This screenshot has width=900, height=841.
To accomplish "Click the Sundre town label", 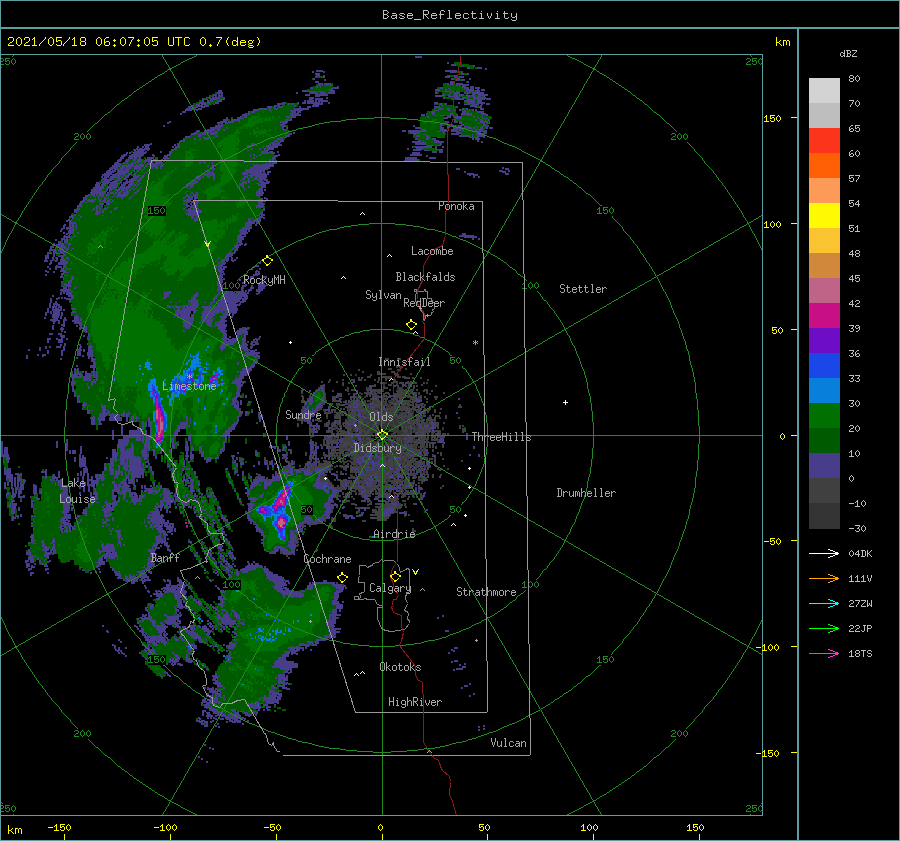I will point(303,414).
